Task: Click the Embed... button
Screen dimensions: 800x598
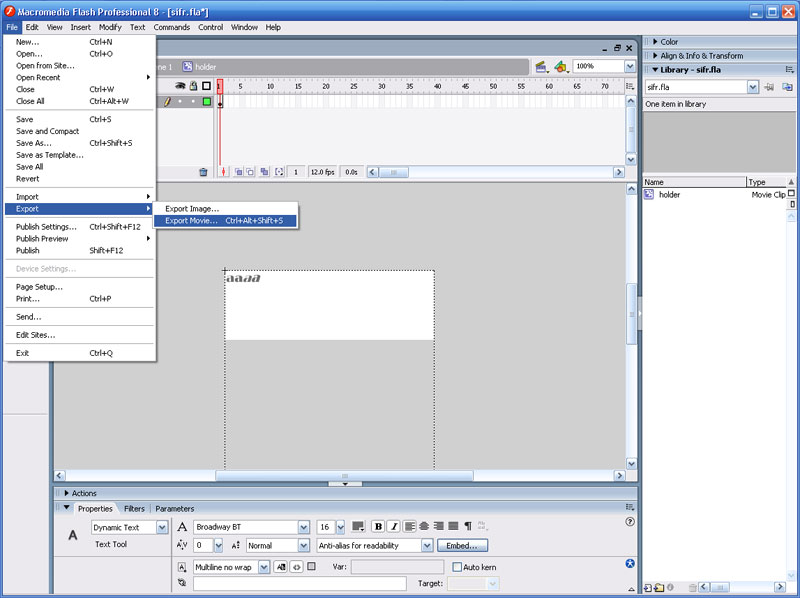Action: (462, 545)
